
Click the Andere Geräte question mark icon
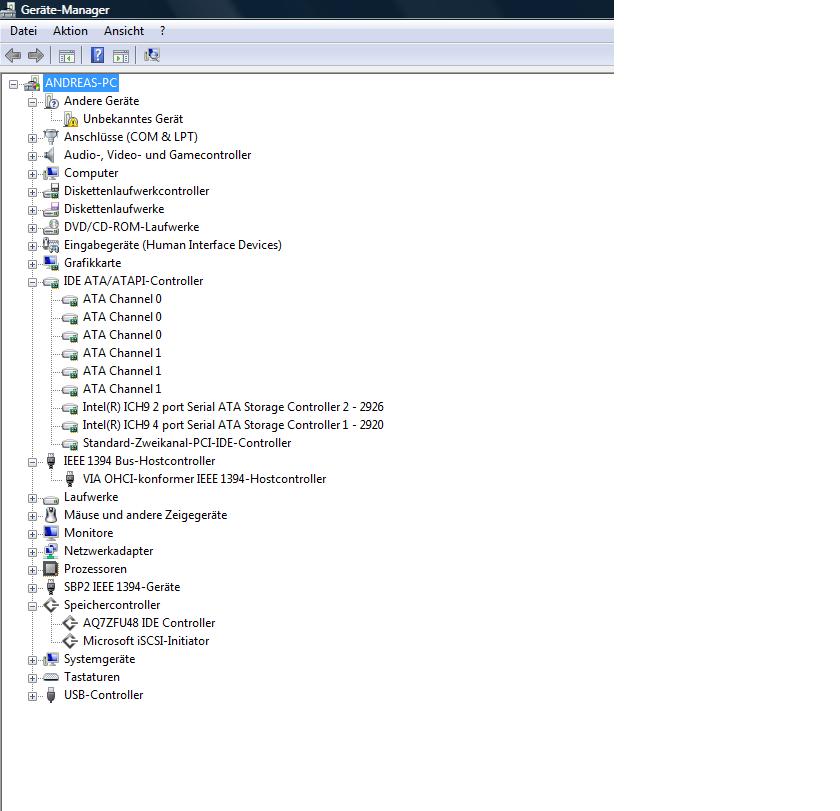tap(51, 101)
